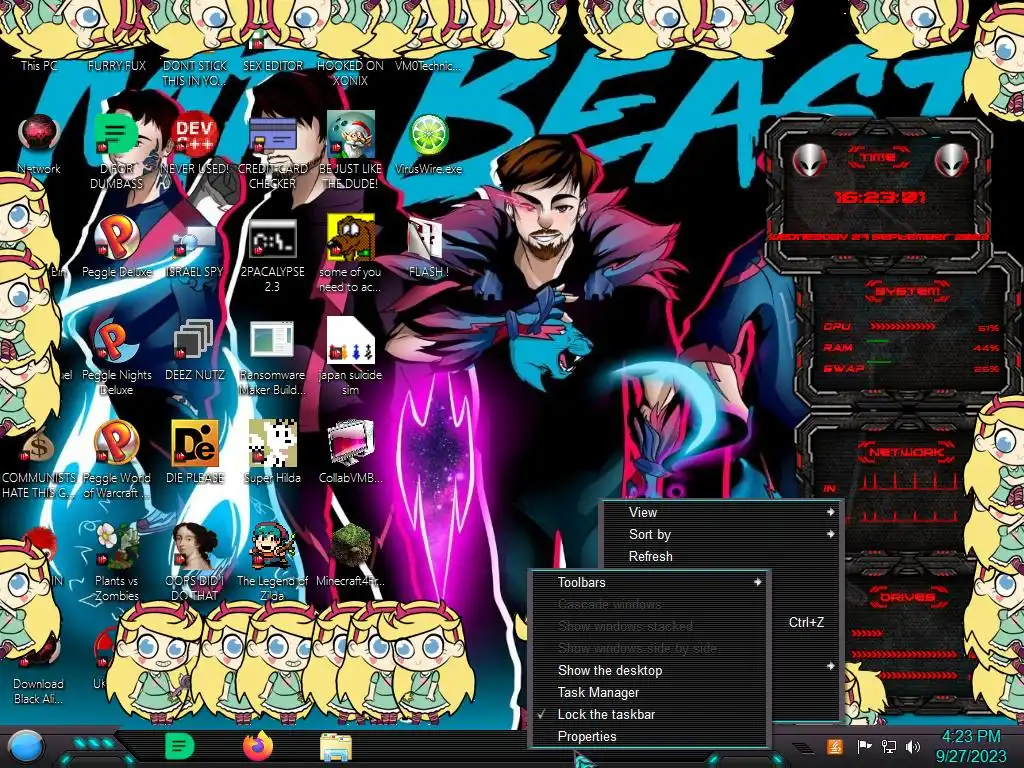Viewport: 1024px width, 768px height.
Task: Click the left alien head on the time widget
Action: pos(809,159)
